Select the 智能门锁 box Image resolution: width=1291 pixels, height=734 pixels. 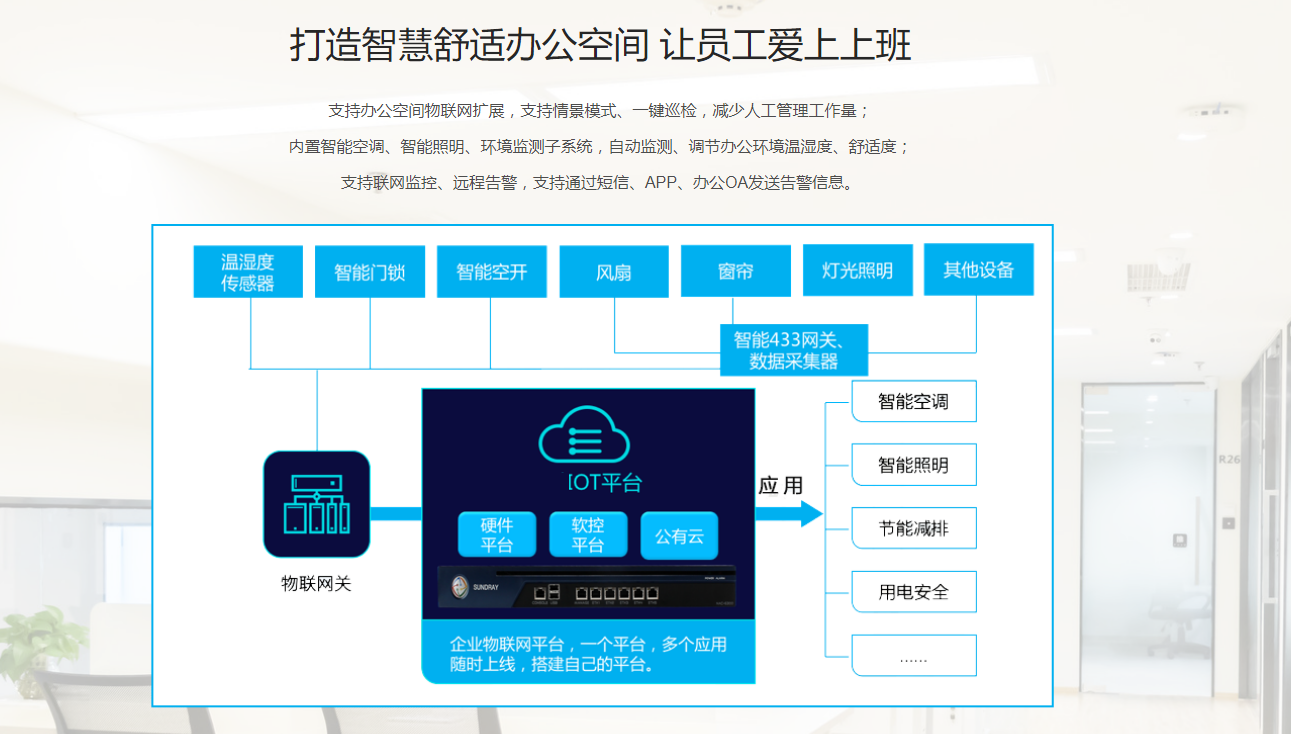(x=370, y=272)
